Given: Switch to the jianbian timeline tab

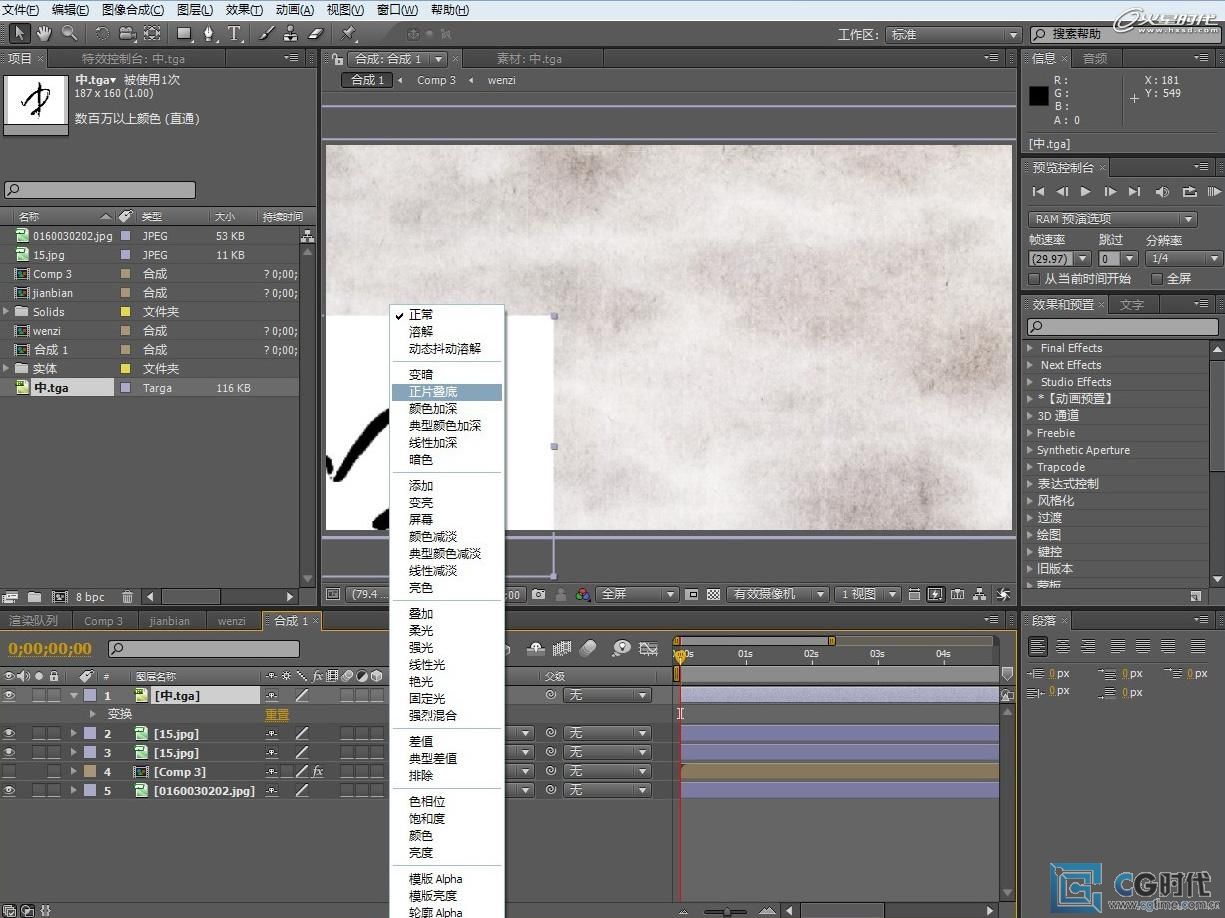Looking at the screenshot, I should pos(169,621).
